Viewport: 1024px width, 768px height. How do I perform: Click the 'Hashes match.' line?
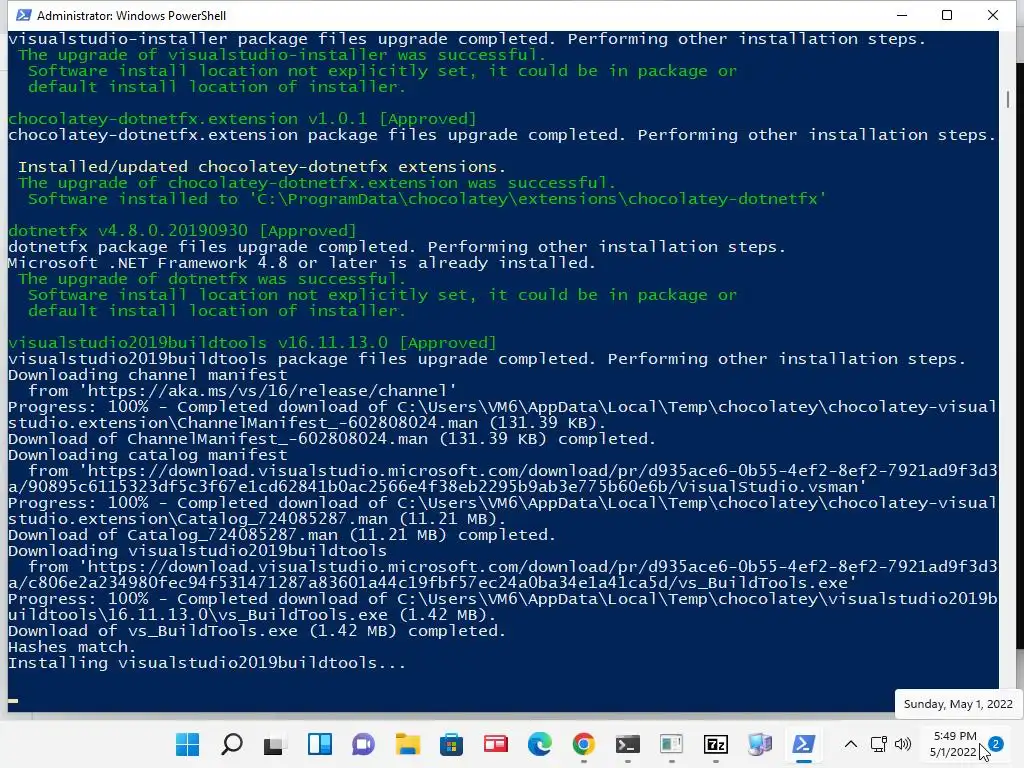pos(72,647)
